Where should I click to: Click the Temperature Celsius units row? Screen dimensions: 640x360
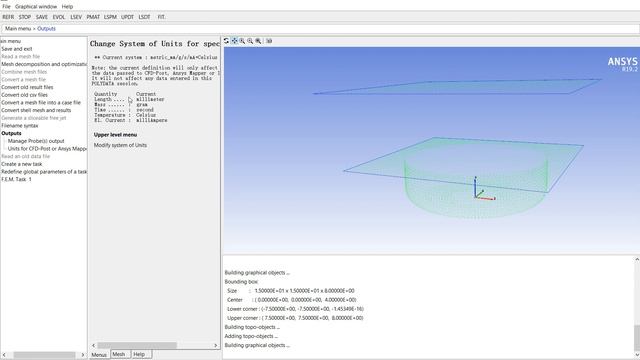click(125, 115)
